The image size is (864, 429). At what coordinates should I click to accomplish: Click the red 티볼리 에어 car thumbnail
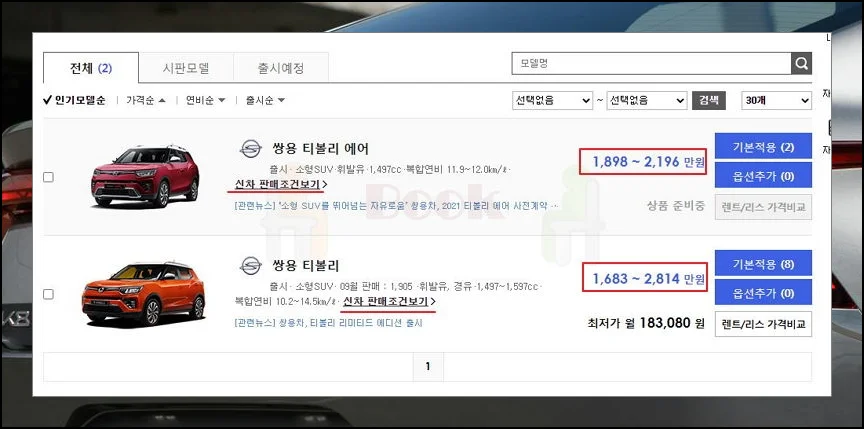(144, 176)
